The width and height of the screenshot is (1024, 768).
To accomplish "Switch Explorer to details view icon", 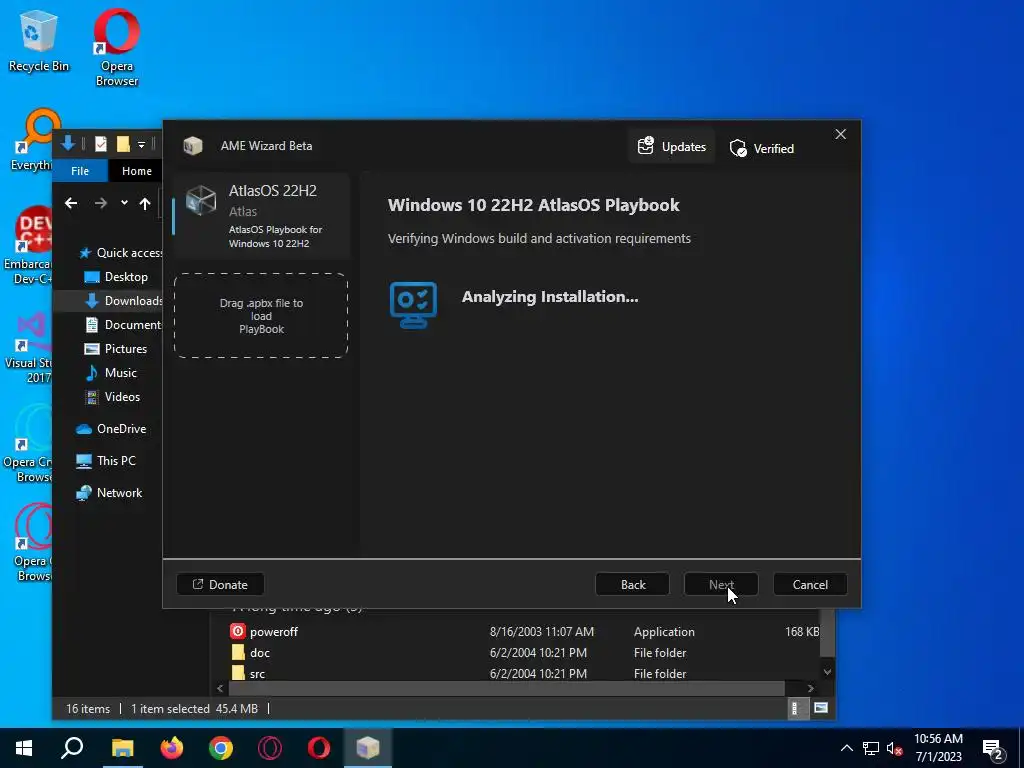I will [795, 708].
